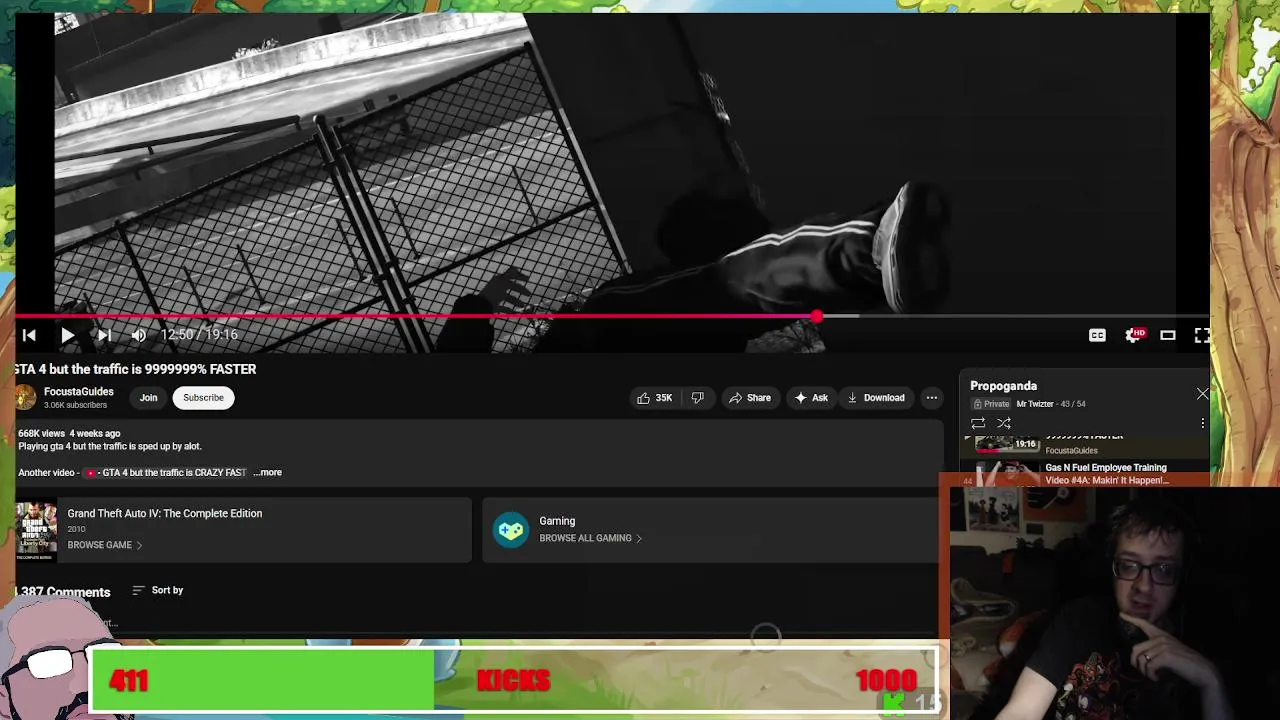Open the Gaming category icon
The height and width of the screenshot is (720, 1280).
click(511, 530)
